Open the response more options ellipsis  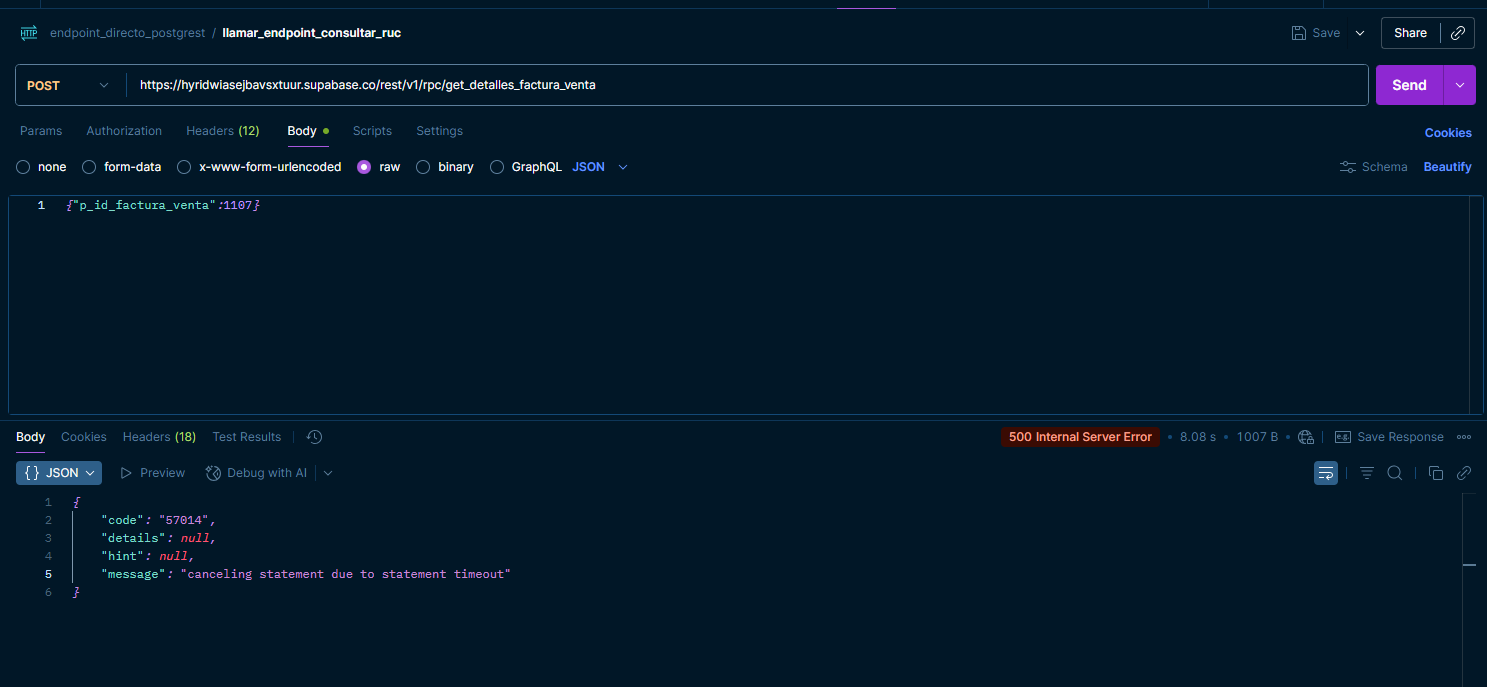pyautogui.click(x=1464, y=437)
